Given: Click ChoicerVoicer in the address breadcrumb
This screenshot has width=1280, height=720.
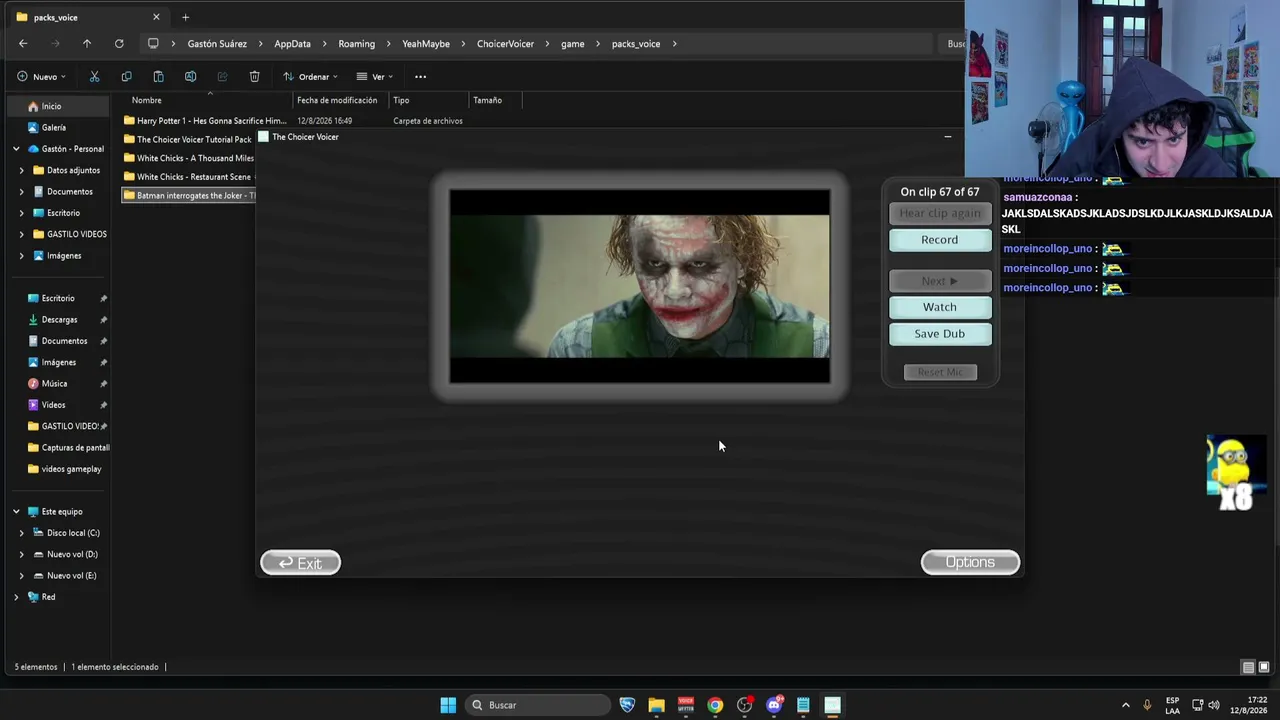Looking at the screenshot, I should tap(505, 44).
